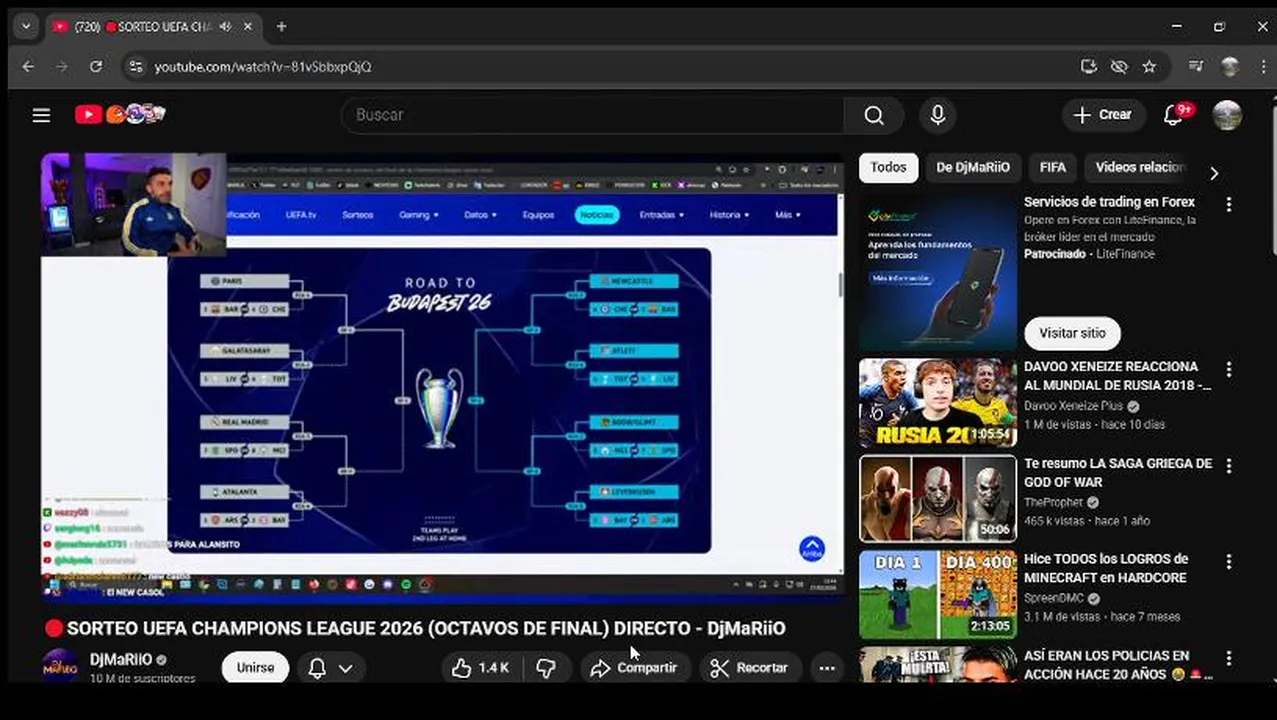The height and width of the screenshot is (720, 1277).
Task: Open options for the policías video
Action: coord(1228,658)
